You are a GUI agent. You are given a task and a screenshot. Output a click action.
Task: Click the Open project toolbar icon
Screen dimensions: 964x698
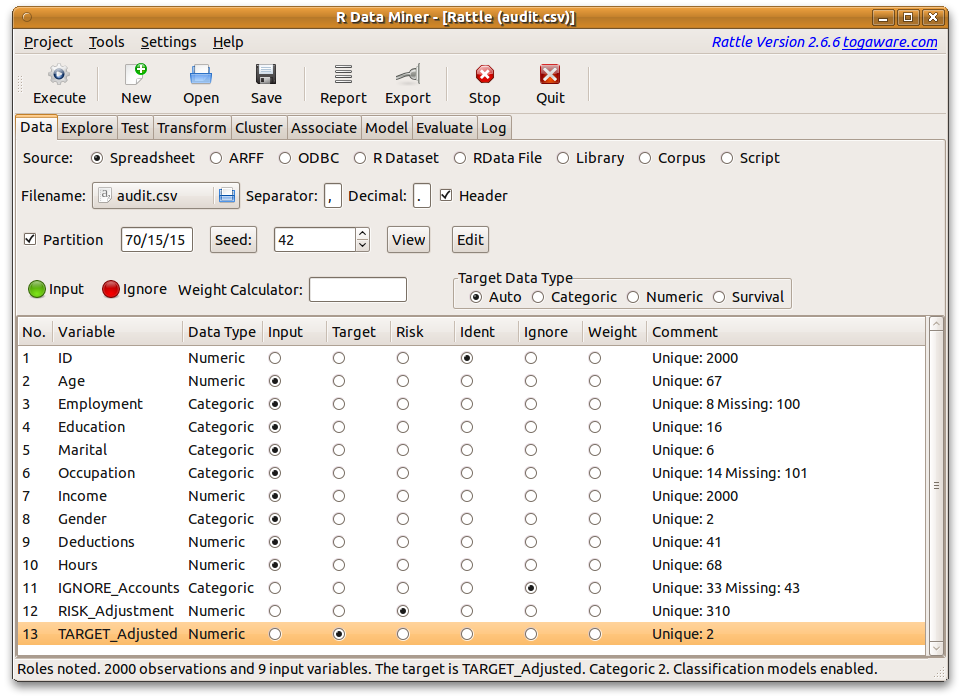point(201,75)
